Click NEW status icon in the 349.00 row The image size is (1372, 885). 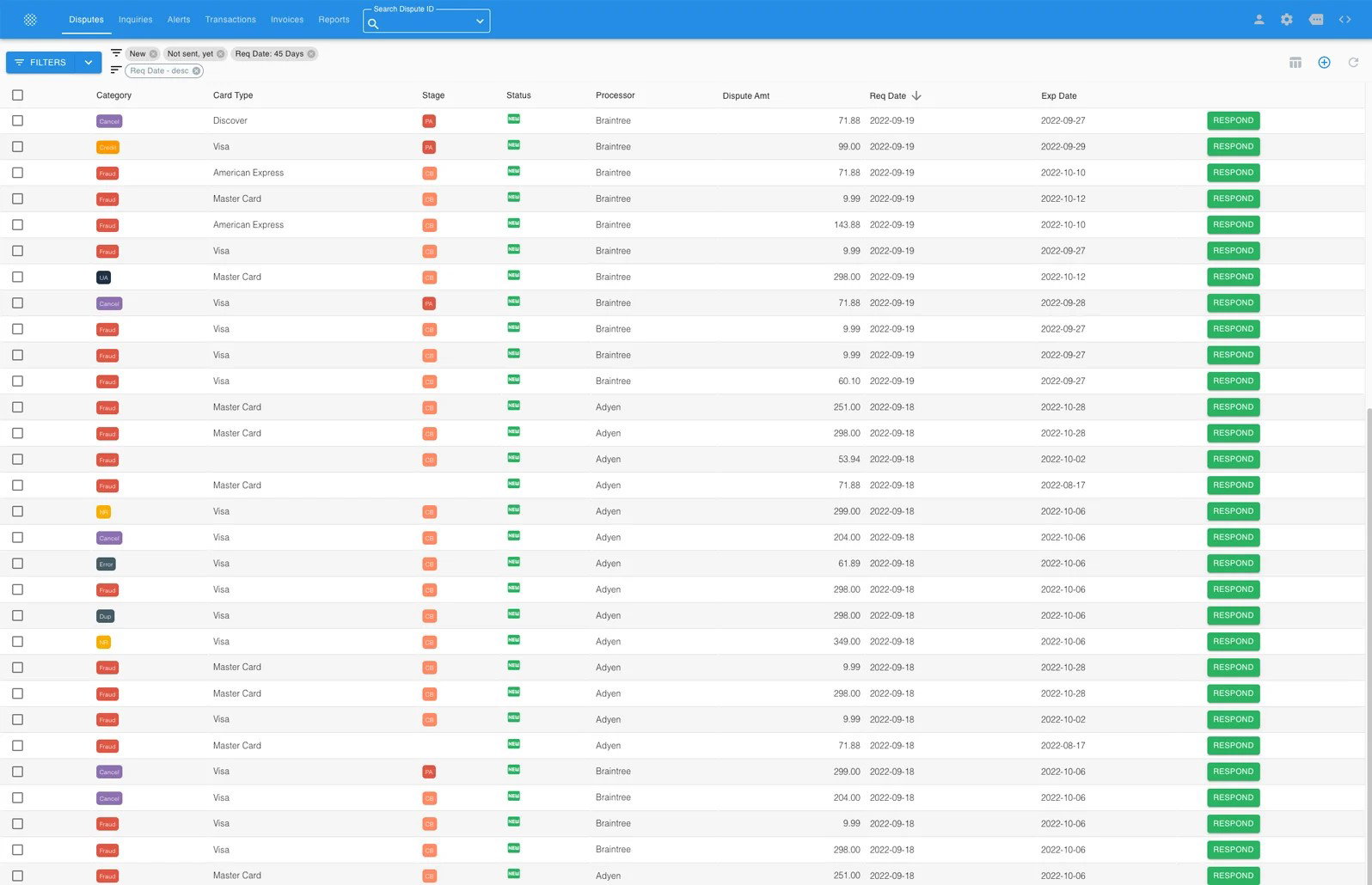point(514,640)
